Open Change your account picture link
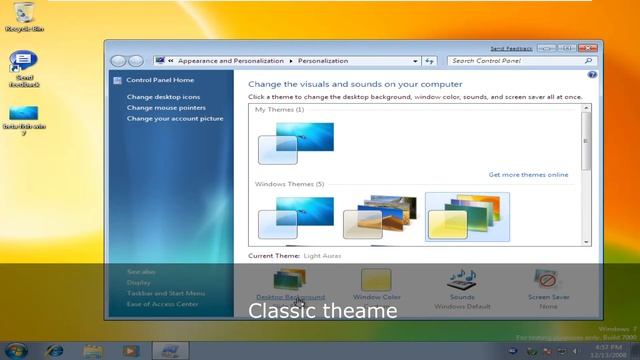640x360 pixels. pyautogui.click(x=175, y=119)
